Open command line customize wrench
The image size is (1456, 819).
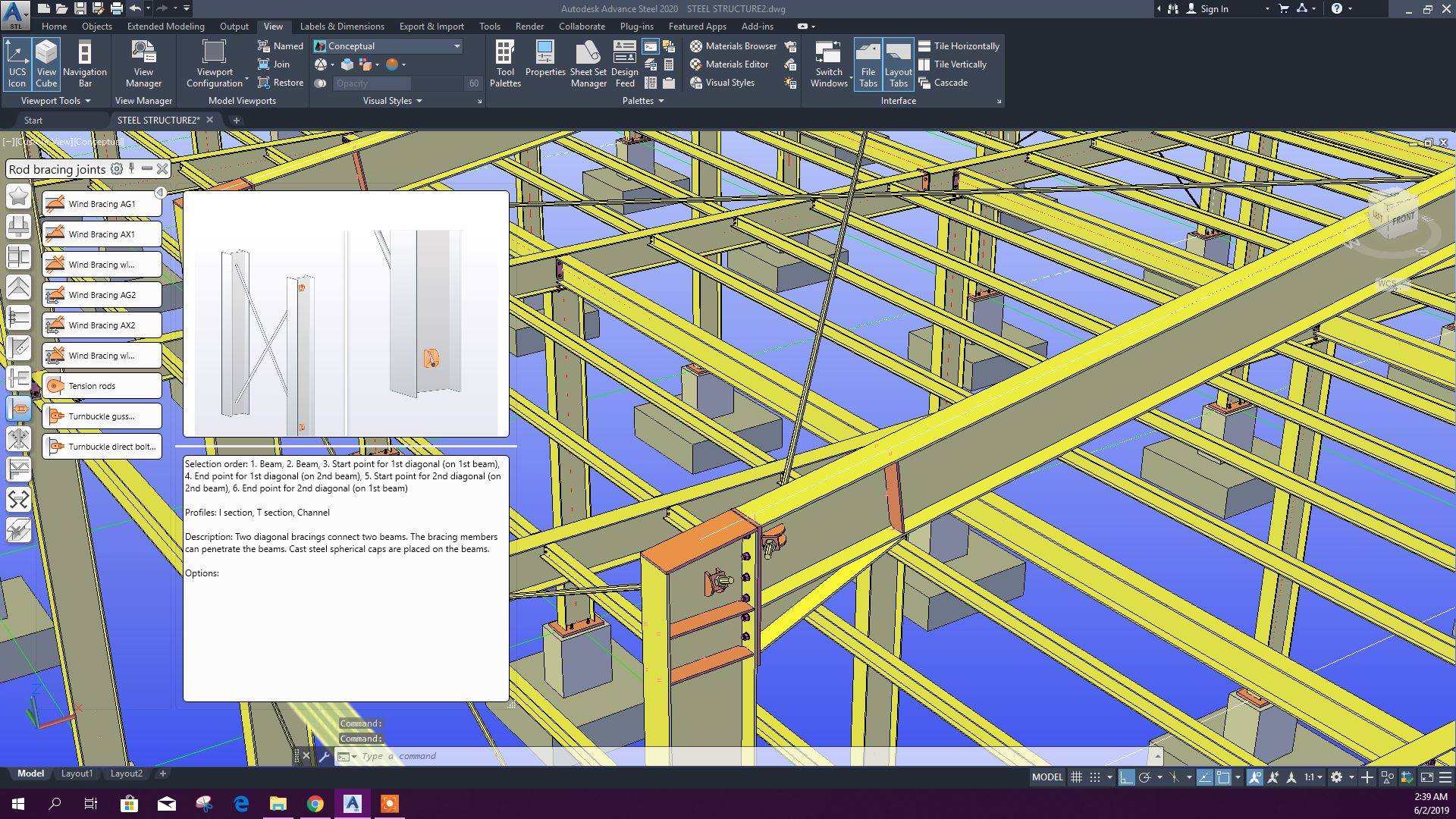pyautogui.click(x=324, y=756)
